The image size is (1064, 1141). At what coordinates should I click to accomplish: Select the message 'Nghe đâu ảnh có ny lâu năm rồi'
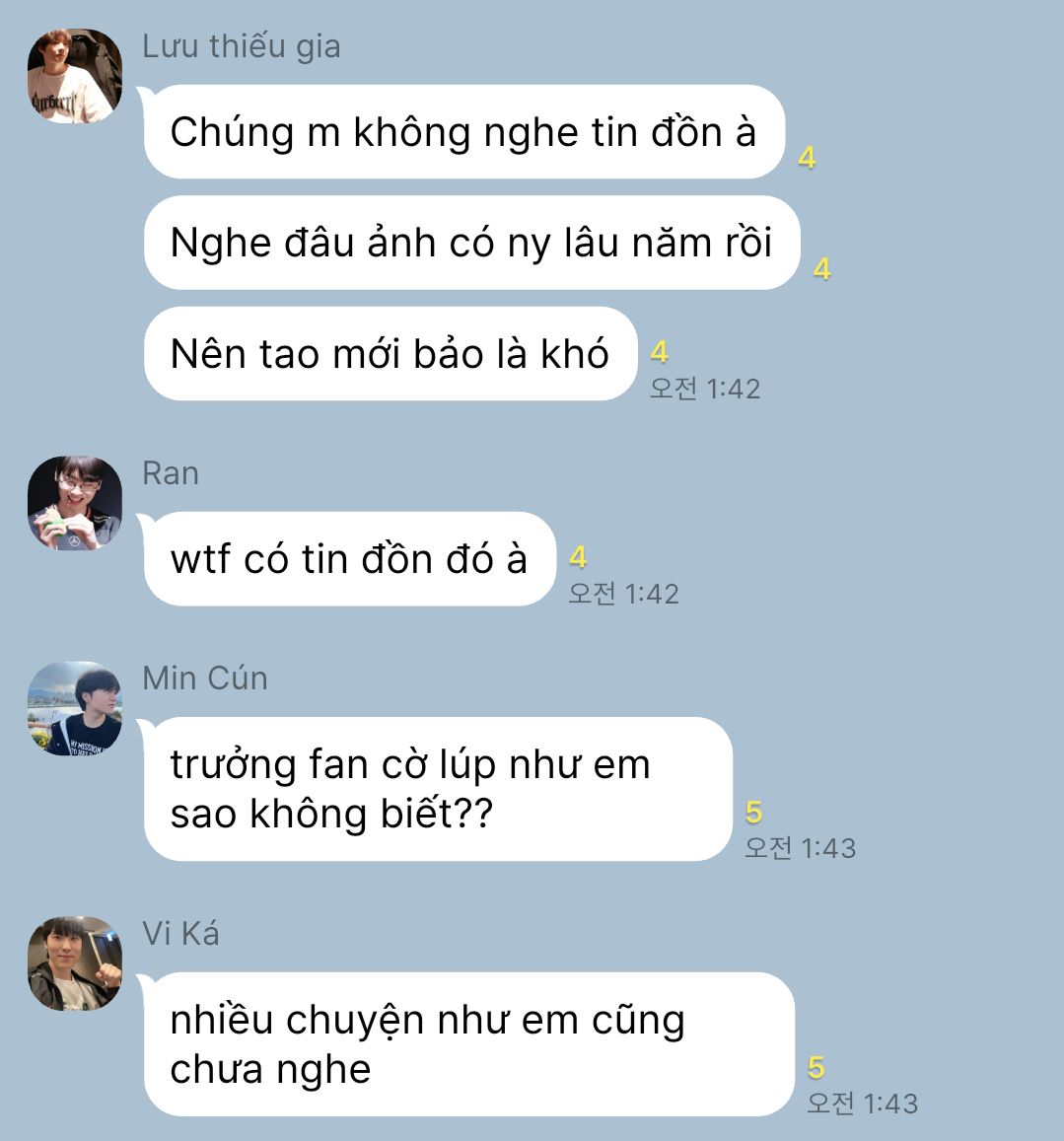[x=471, y=243]
